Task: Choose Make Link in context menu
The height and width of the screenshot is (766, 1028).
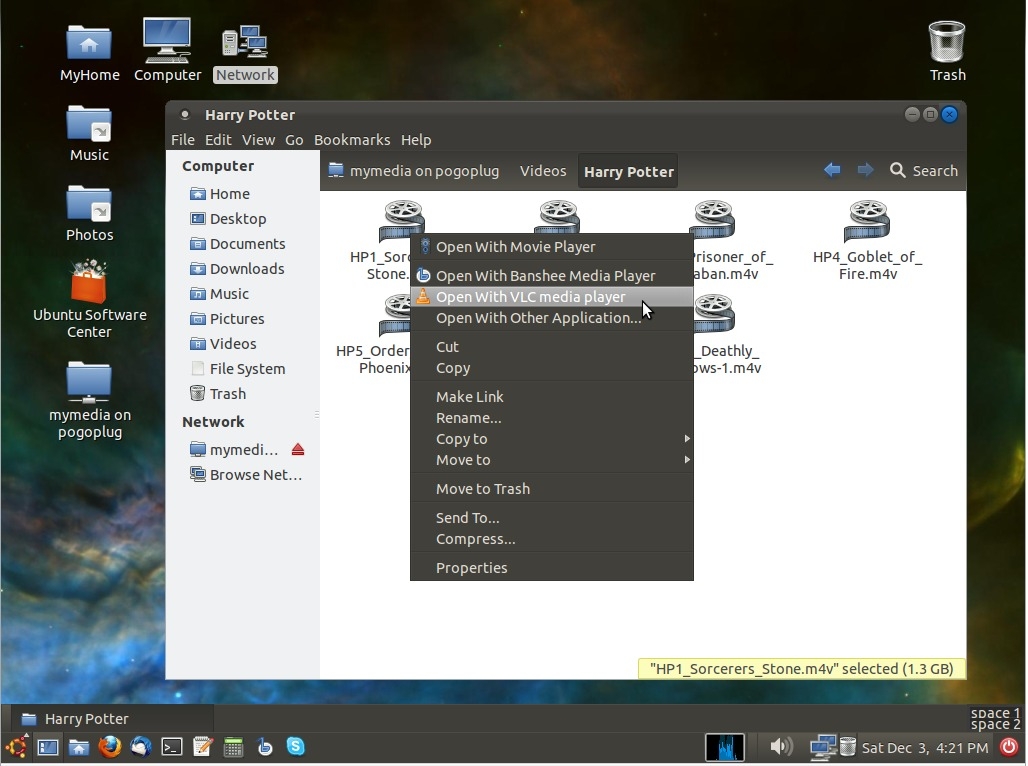Action: (551, 396)
